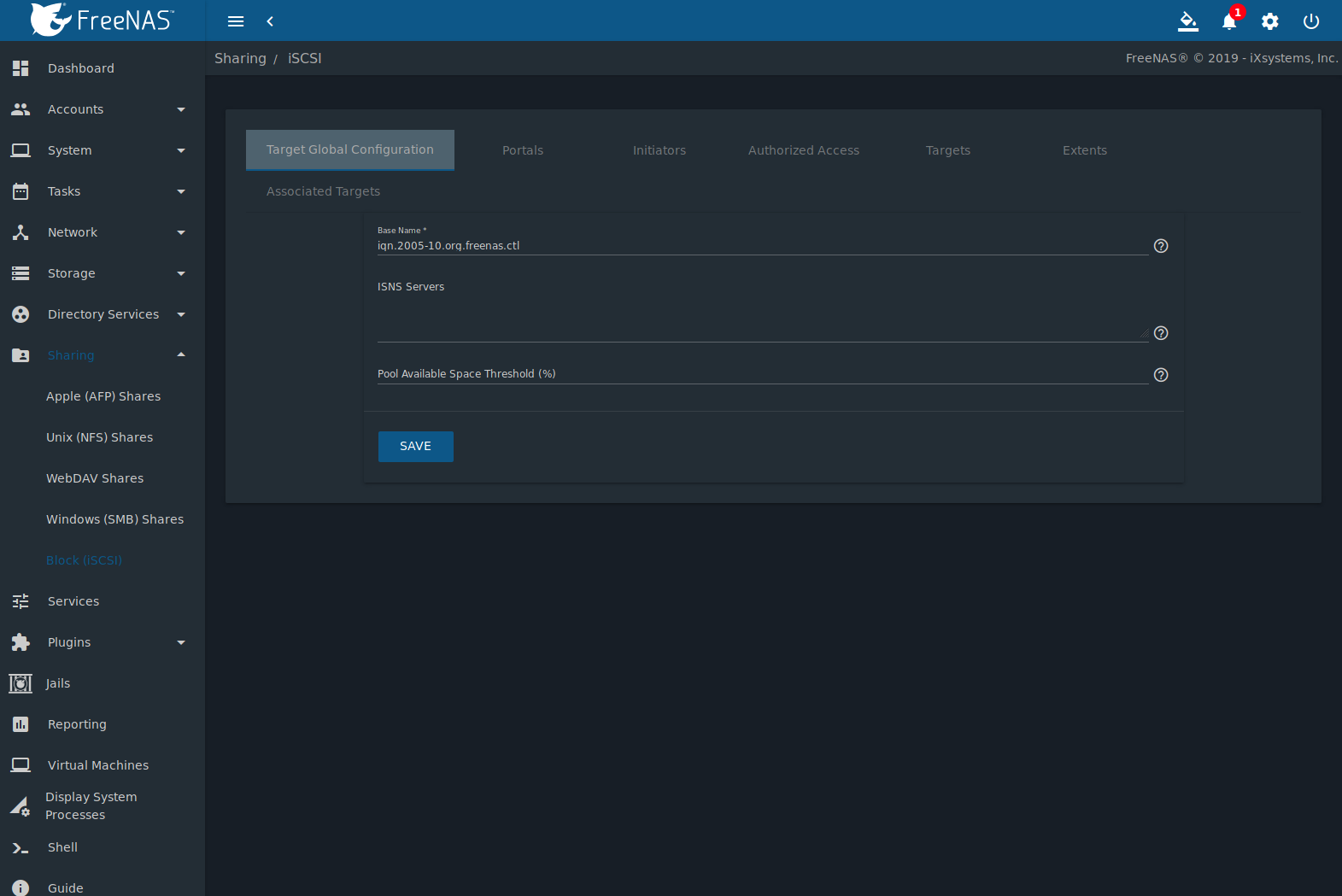Open the settings gear icon

pyautogui.click(x=1270, y=21)
